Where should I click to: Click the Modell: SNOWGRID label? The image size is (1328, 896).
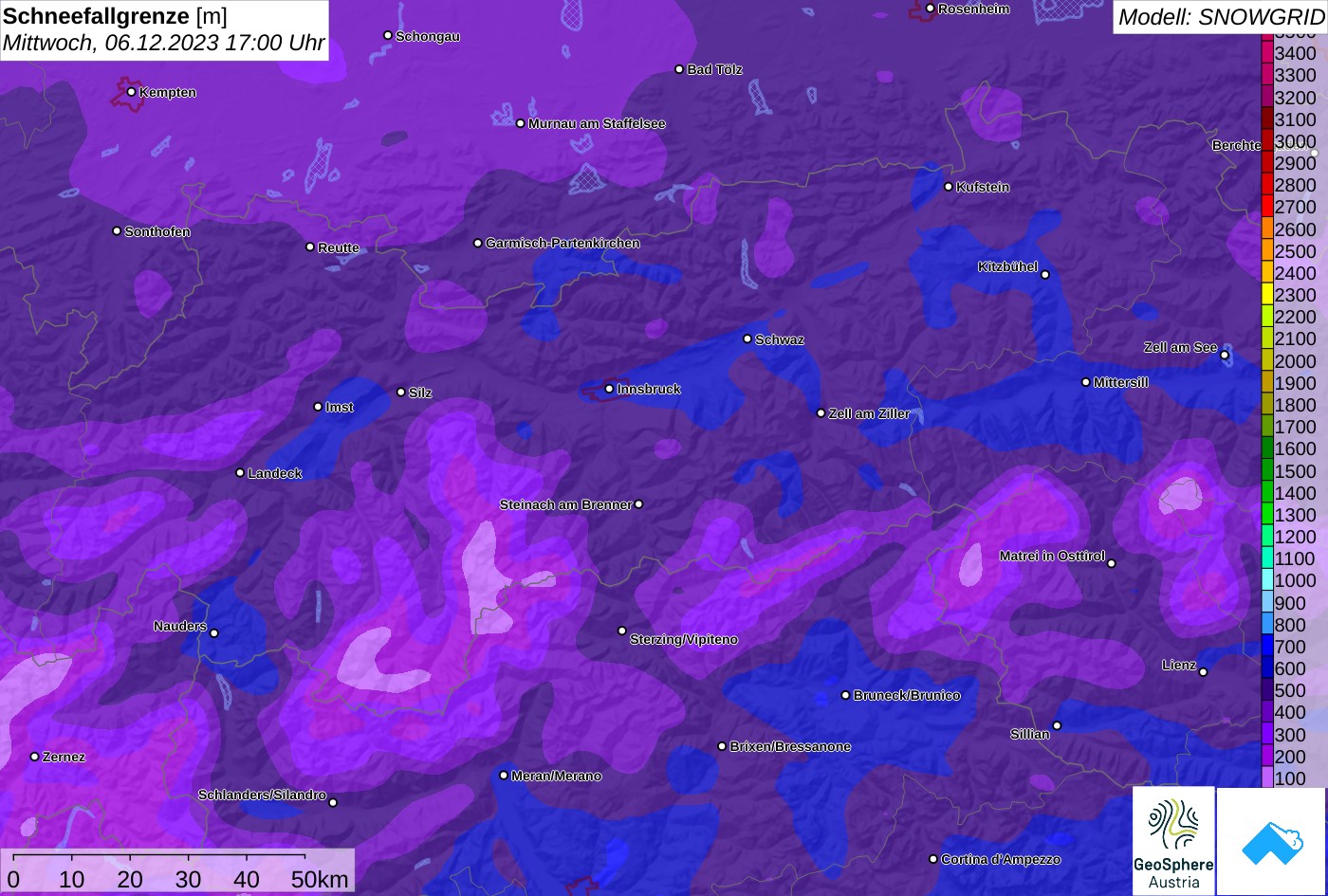tap(1220, 16)
